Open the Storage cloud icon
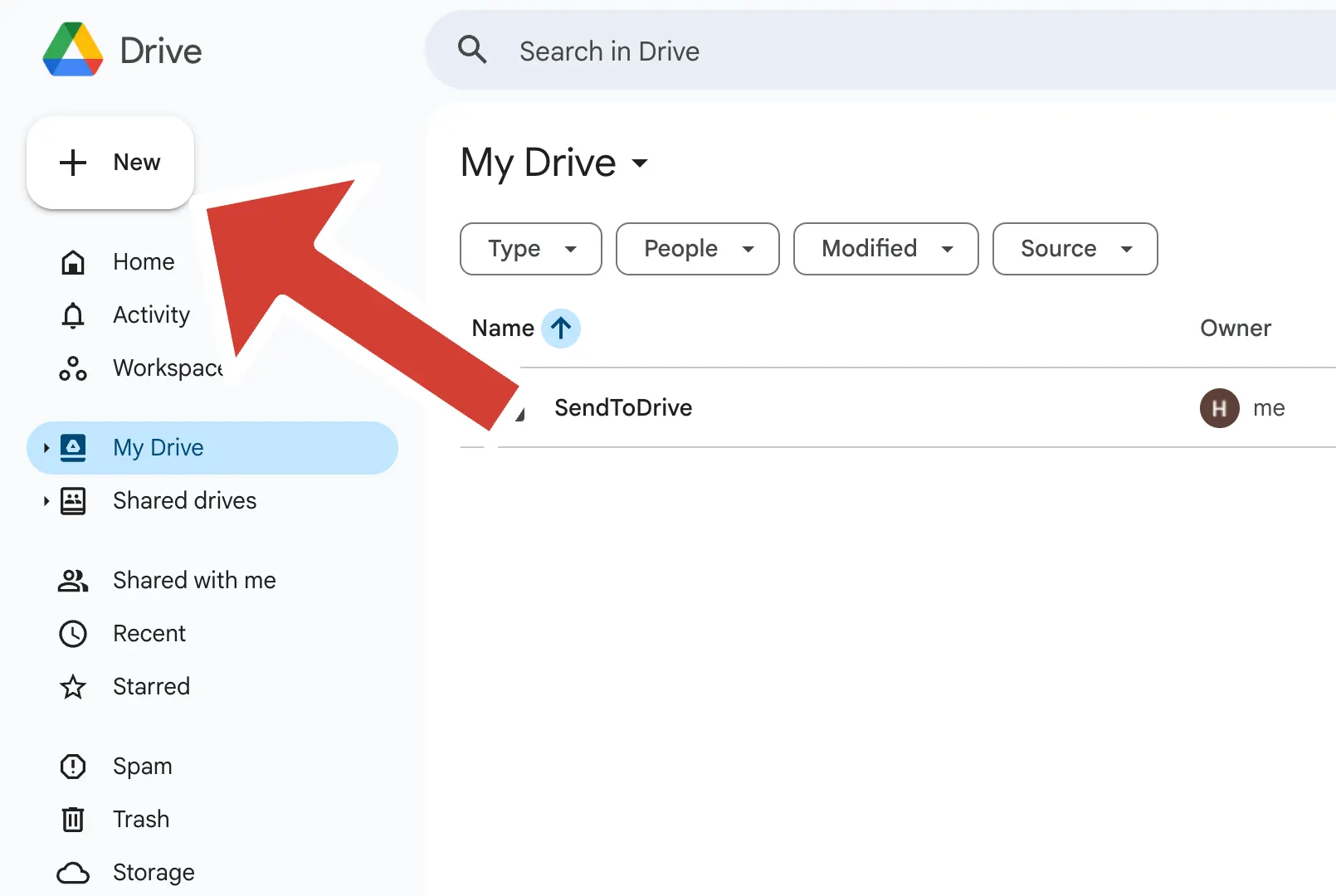 (x=73, y=872)
